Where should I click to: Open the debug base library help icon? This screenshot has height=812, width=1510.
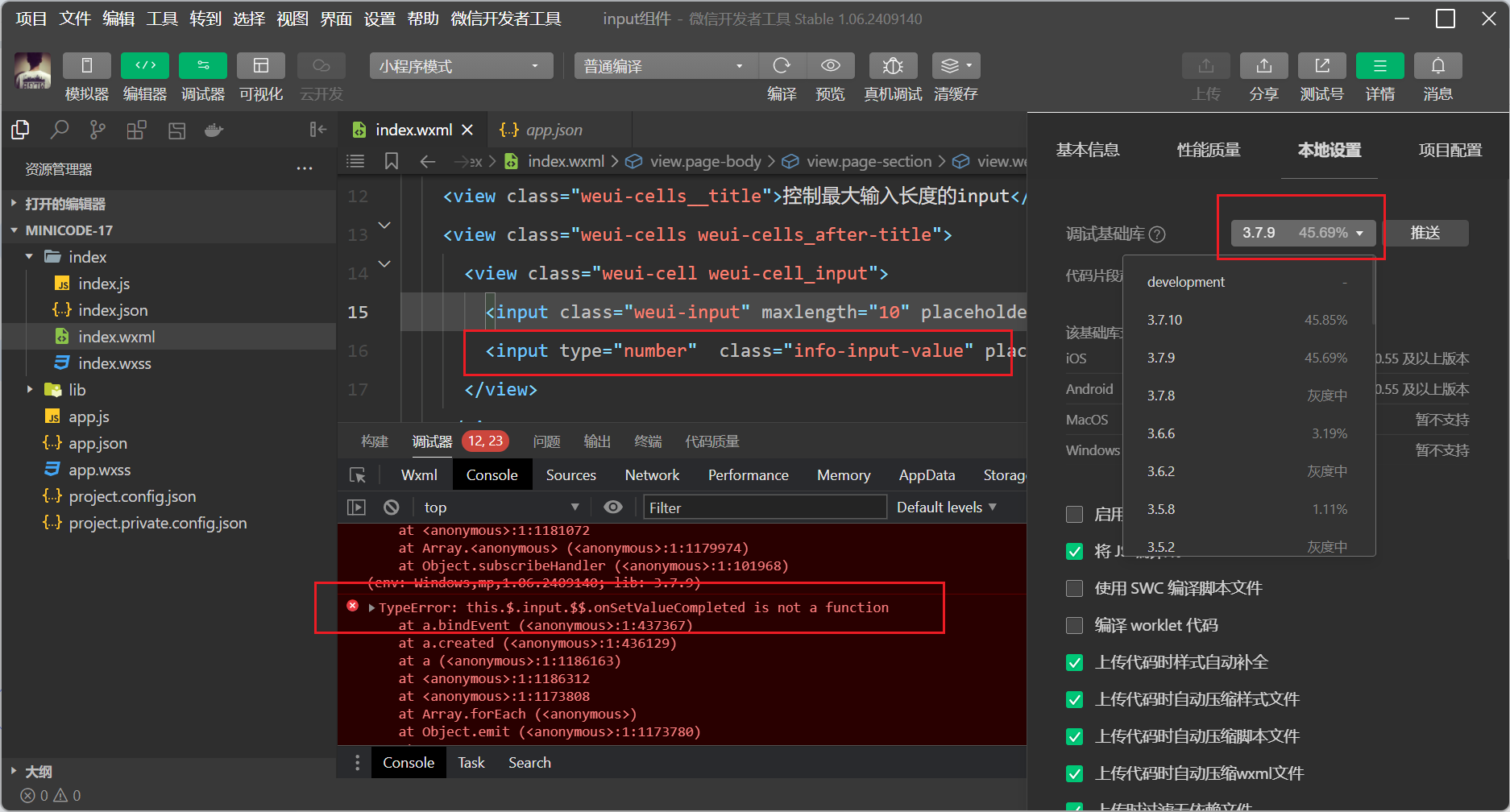(1157, 234)
